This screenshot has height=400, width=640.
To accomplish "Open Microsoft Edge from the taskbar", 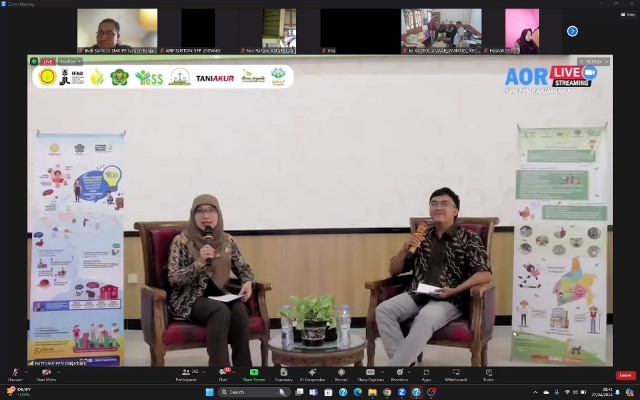I will pyautogui.click(x=358, y=392).
